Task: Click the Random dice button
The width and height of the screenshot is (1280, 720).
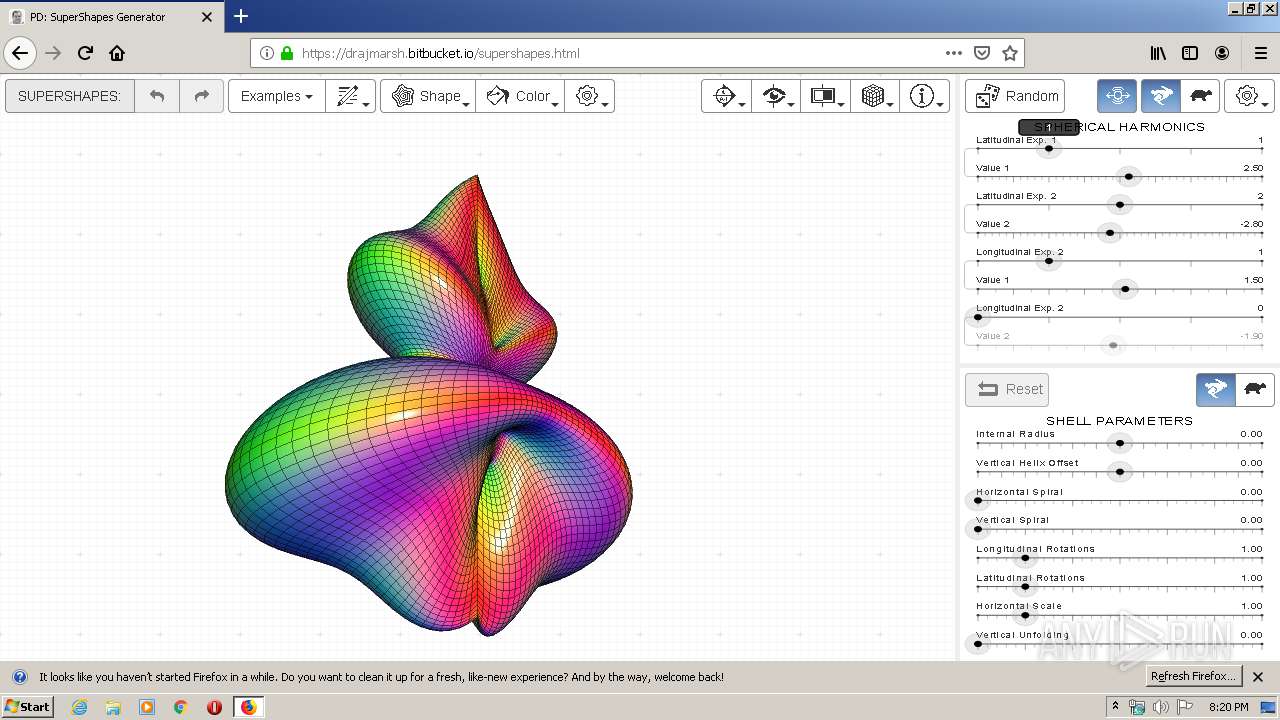Action: tap(1015, 96)
